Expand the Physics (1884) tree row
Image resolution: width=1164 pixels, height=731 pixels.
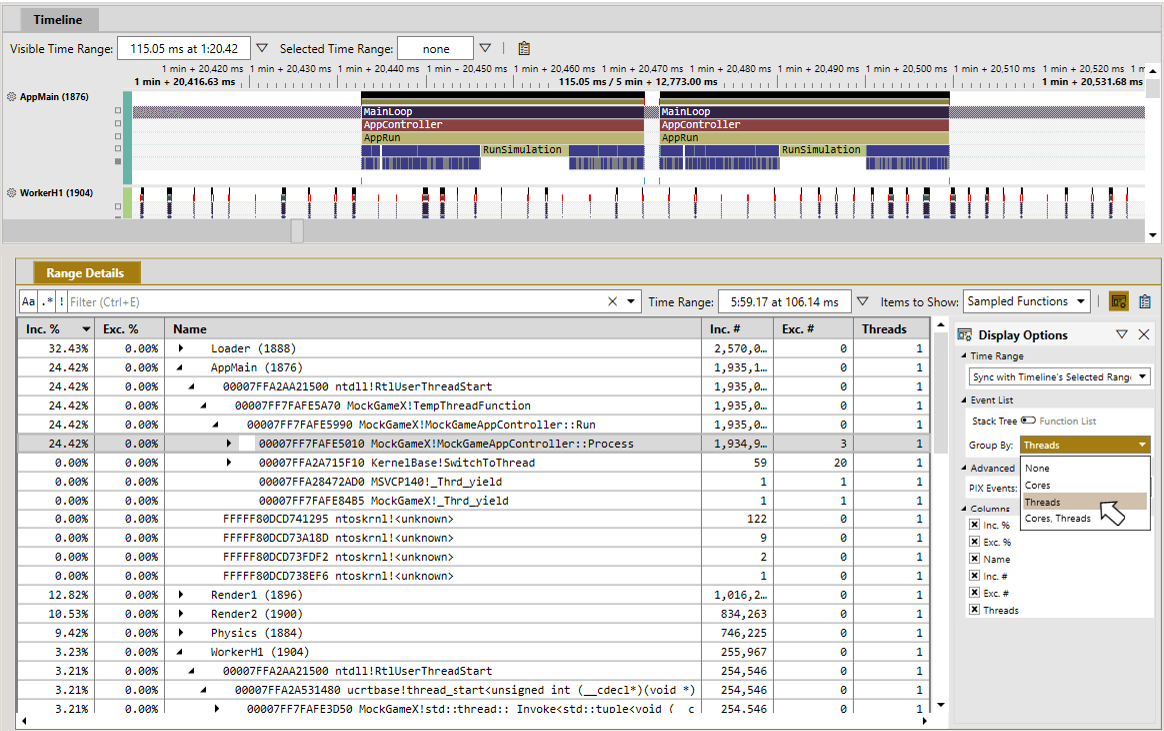pos(180,633)
